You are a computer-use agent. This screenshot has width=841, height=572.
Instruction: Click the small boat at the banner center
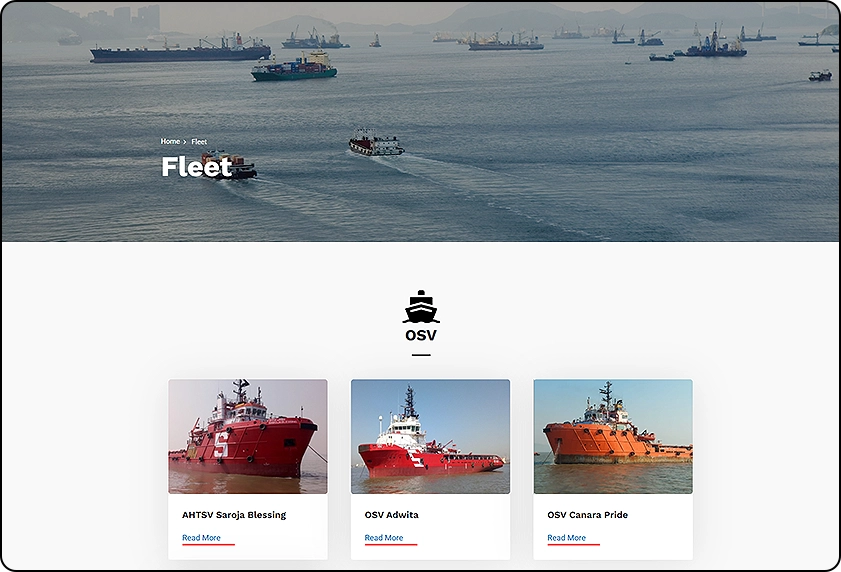(x=377, y=143)
